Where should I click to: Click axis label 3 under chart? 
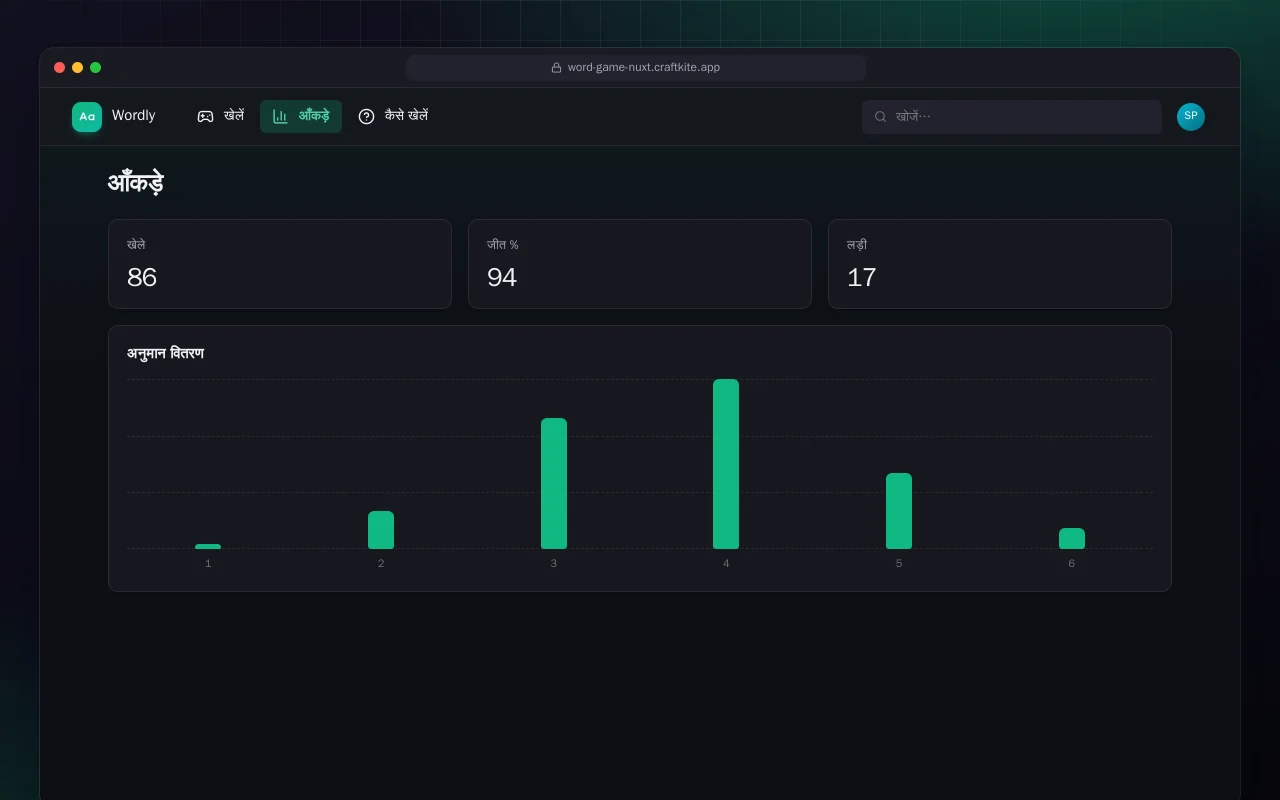554,564
